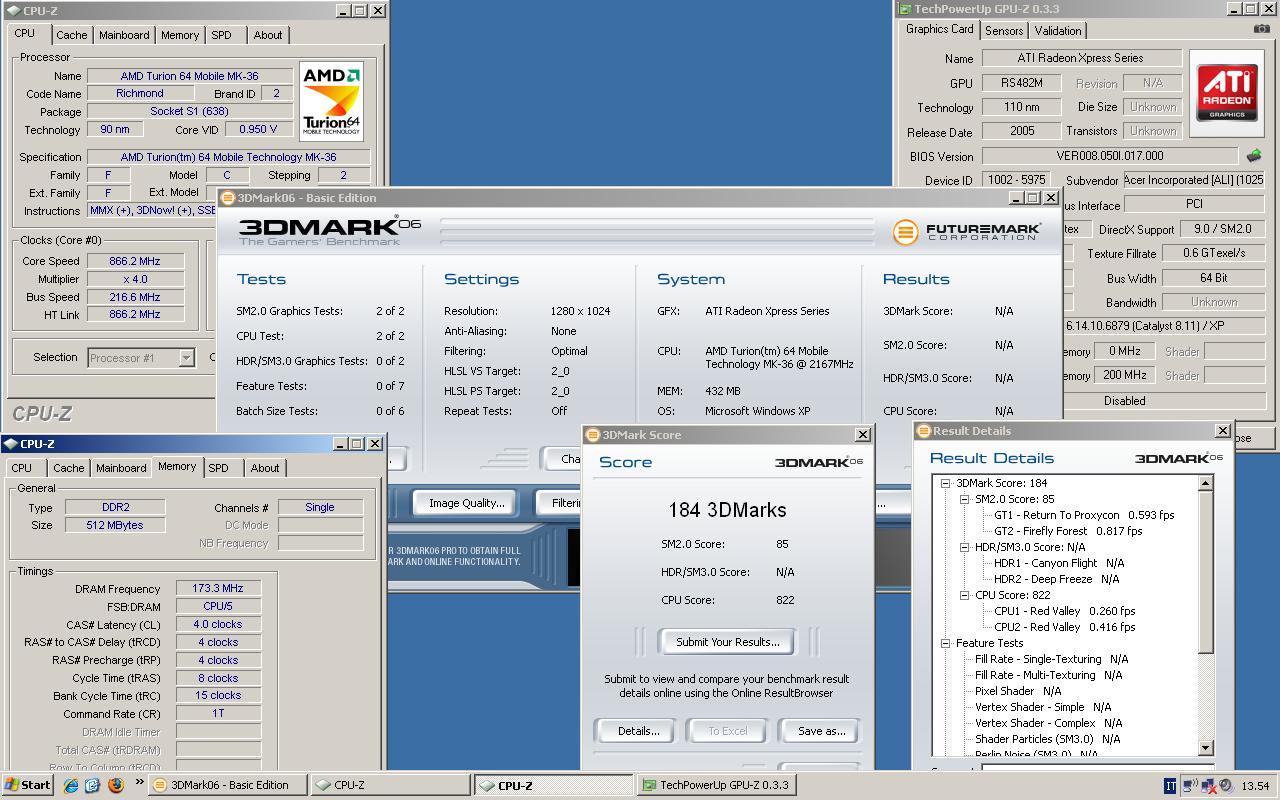The height and width of the screenshot is (800, 1280).
Task: Select GT1 - Return To Proxycon row
Action: pos(1084,515)
